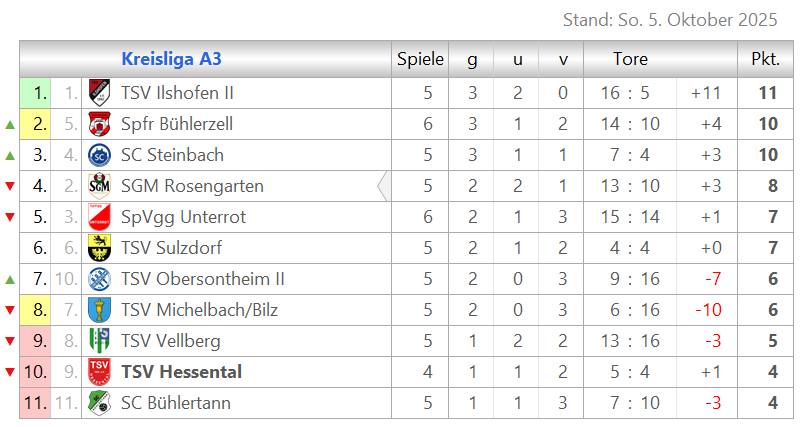Open the Kreisliga A3 league link

coord(171,59)
